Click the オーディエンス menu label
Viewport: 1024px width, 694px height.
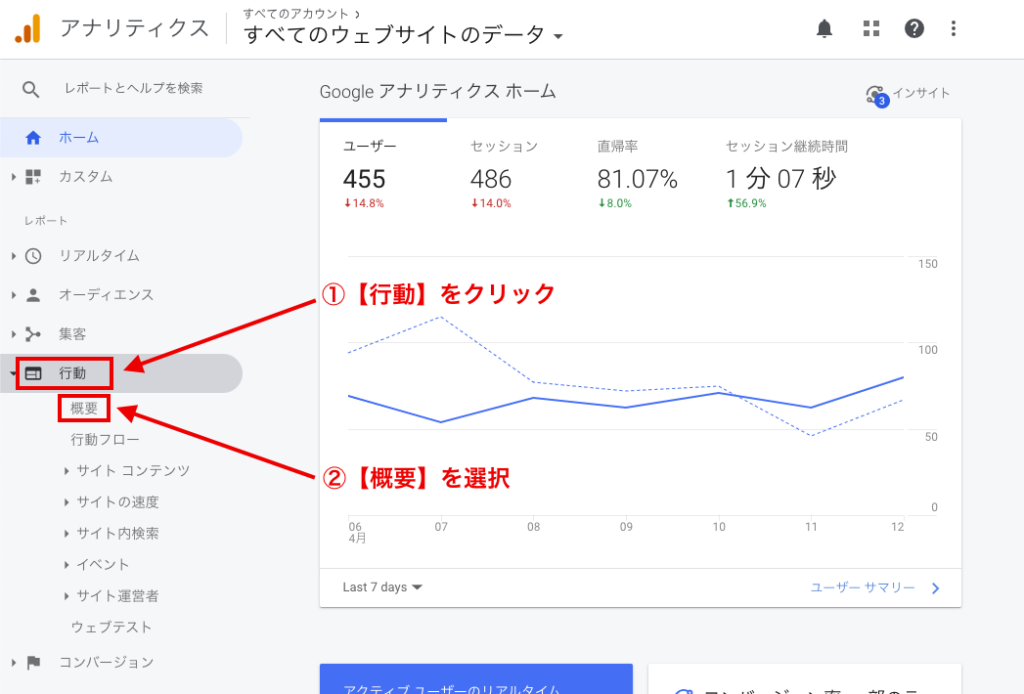(106, 295)
